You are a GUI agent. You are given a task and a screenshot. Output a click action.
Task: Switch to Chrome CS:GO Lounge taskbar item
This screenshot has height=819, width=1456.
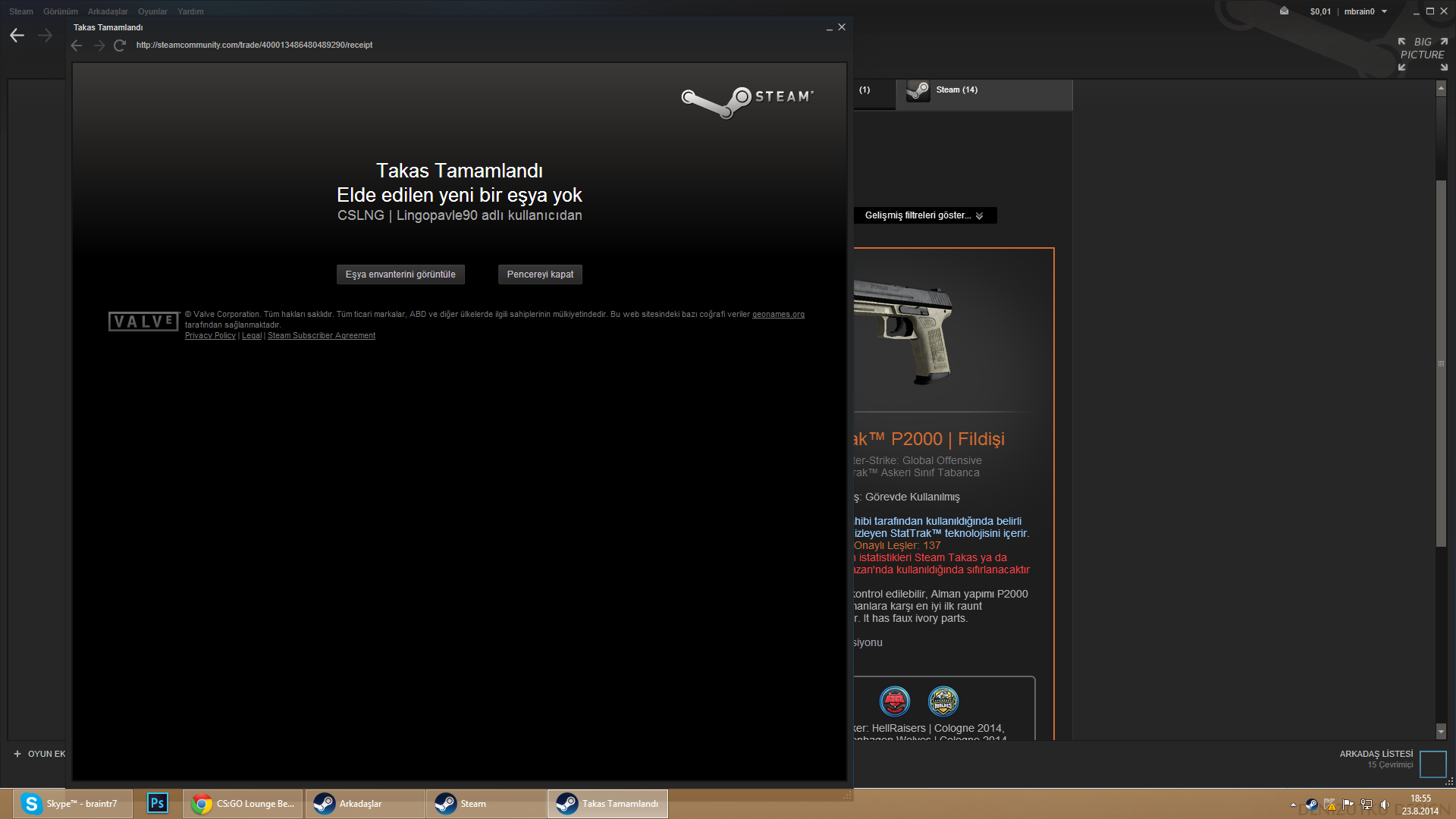click(243, 803)
